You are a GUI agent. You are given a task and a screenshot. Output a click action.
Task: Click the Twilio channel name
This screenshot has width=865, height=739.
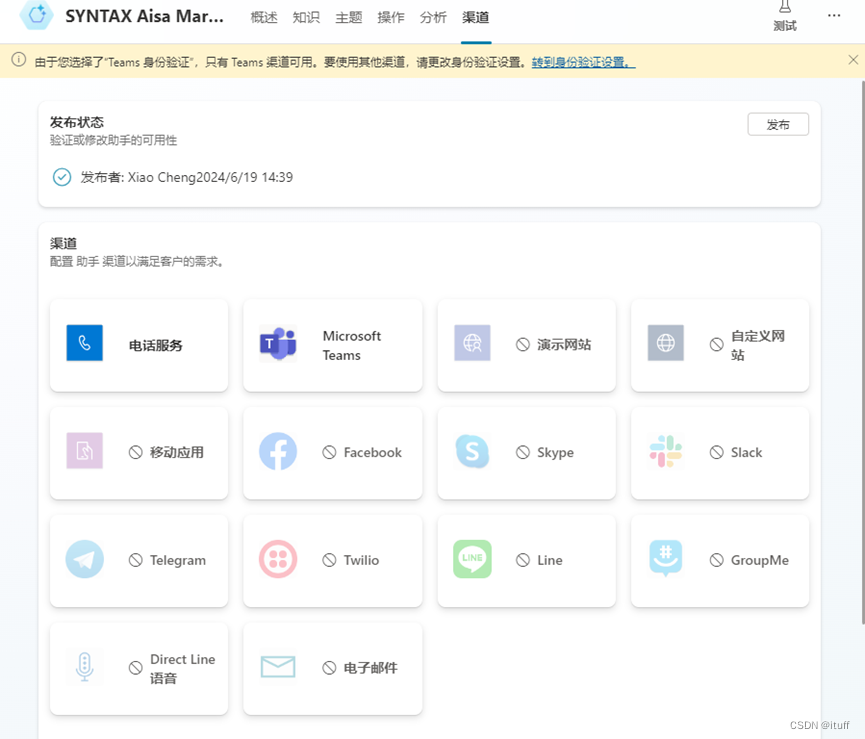tap(361, 560)
